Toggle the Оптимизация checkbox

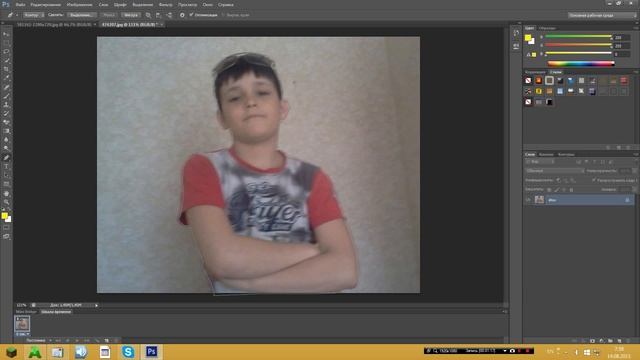[x=191, y=15]
